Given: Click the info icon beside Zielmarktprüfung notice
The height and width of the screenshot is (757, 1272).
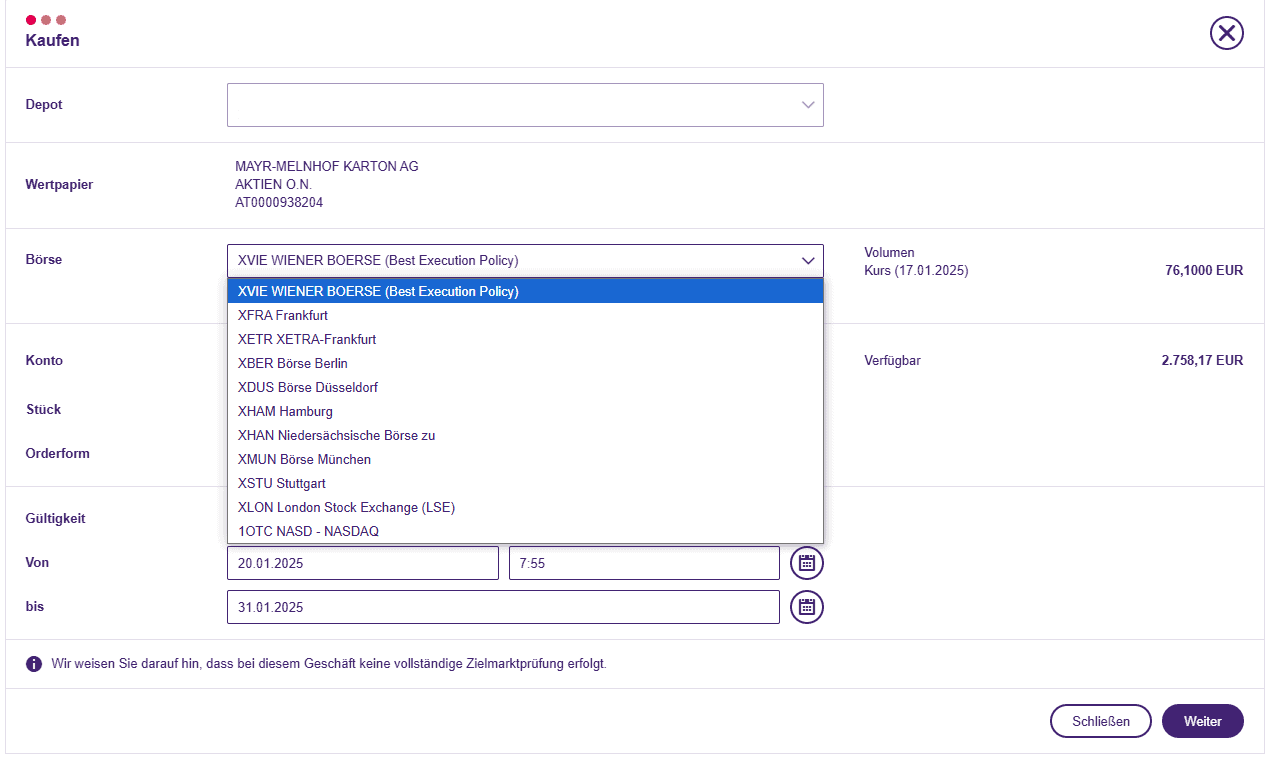Looking at the screenshot, I should [x=34, y=664].
